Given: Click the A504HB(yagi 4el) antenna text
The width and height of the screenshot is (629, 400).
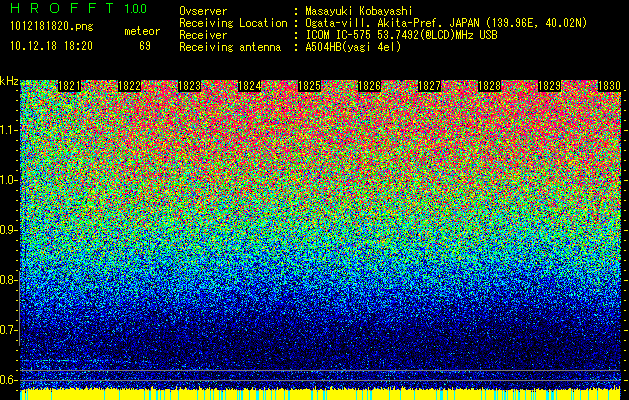Looking at the screenshot, I should point(353,47).
